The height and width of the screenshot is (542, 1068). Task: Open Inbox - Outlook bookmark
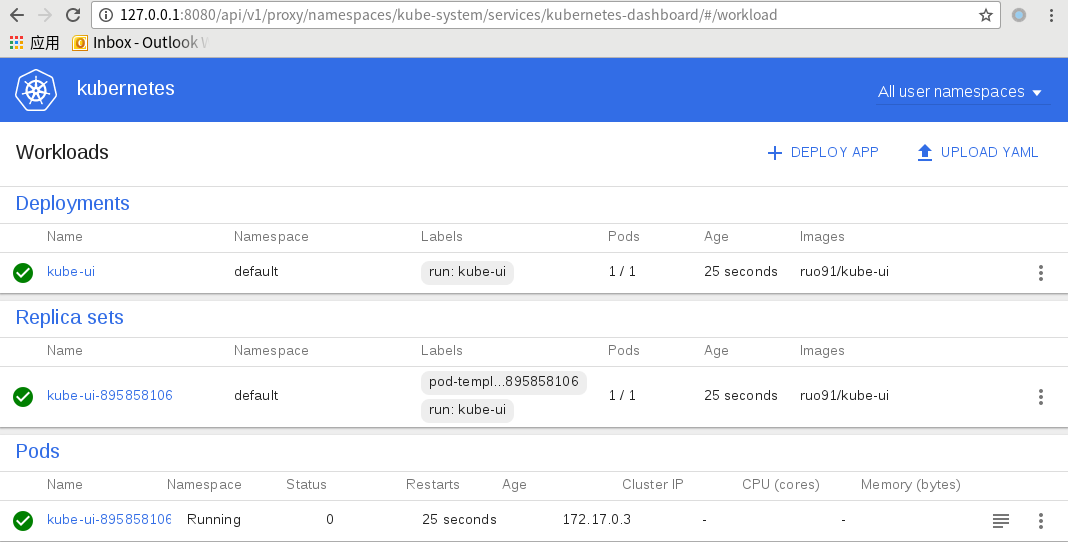140,43
